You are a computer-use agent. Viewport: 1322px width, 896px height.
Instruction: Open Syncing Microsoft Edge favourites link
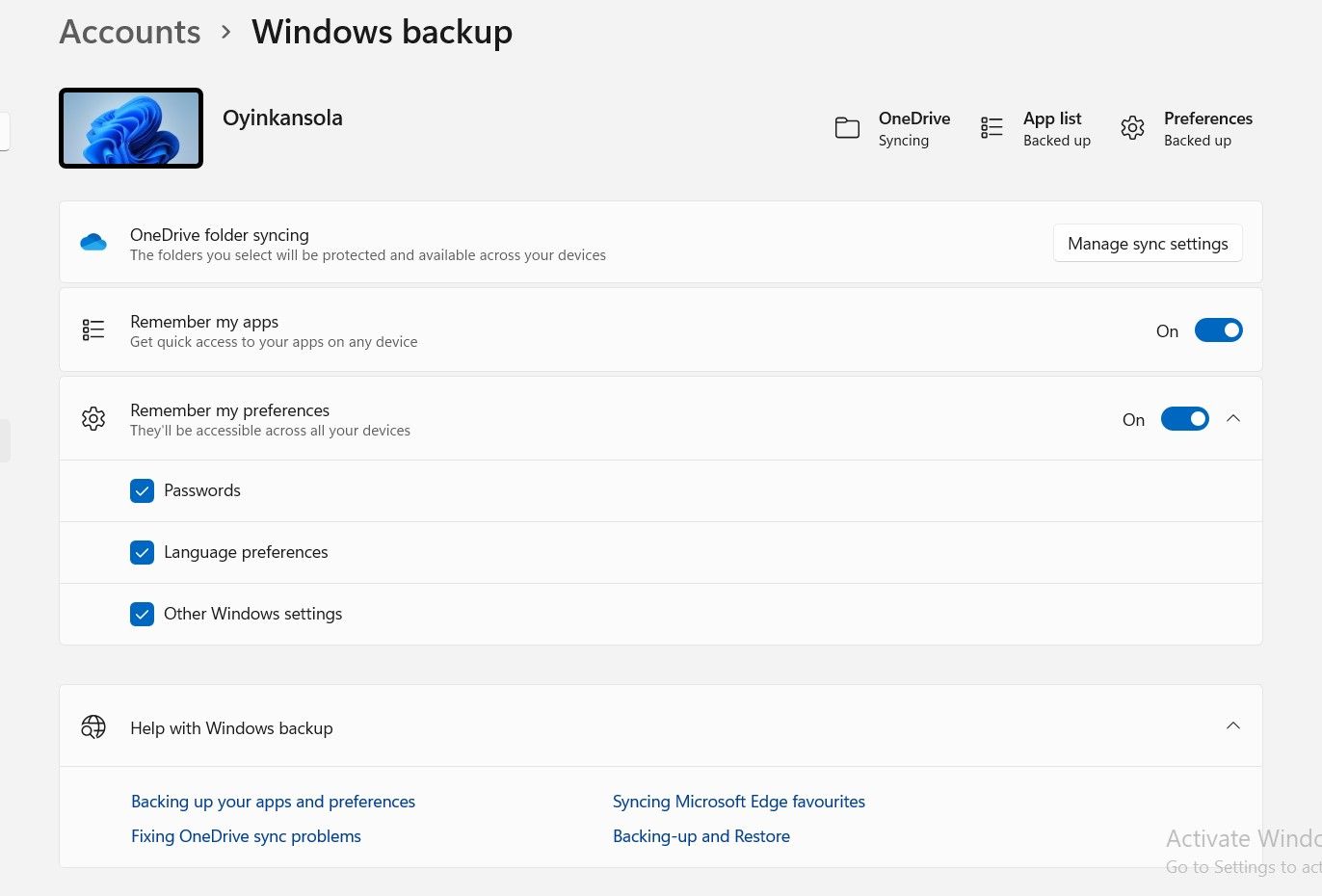pyautogui.click(x=738, y=802)
